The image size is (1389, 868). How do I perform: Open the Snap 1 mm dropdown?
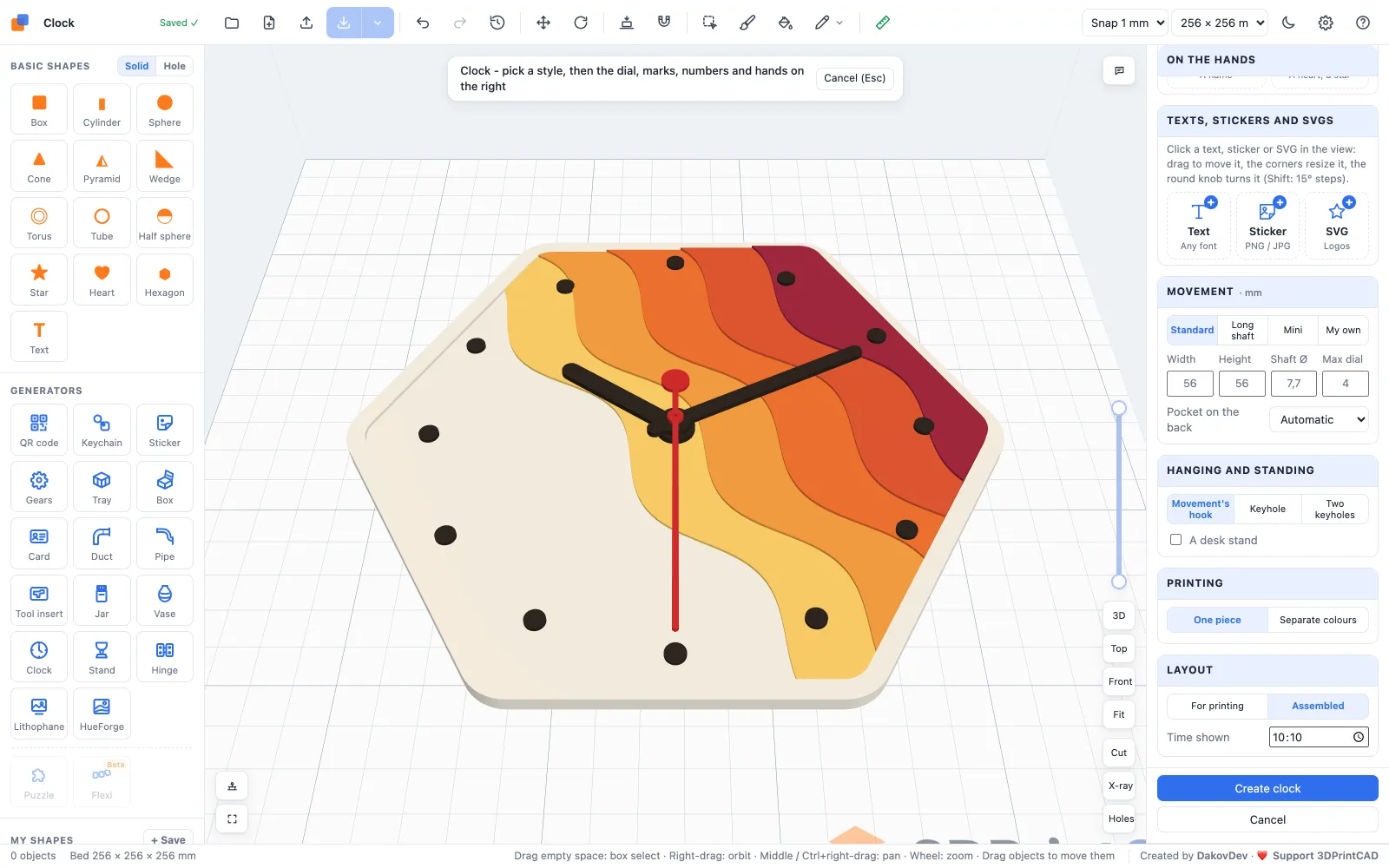[1125, 23]
